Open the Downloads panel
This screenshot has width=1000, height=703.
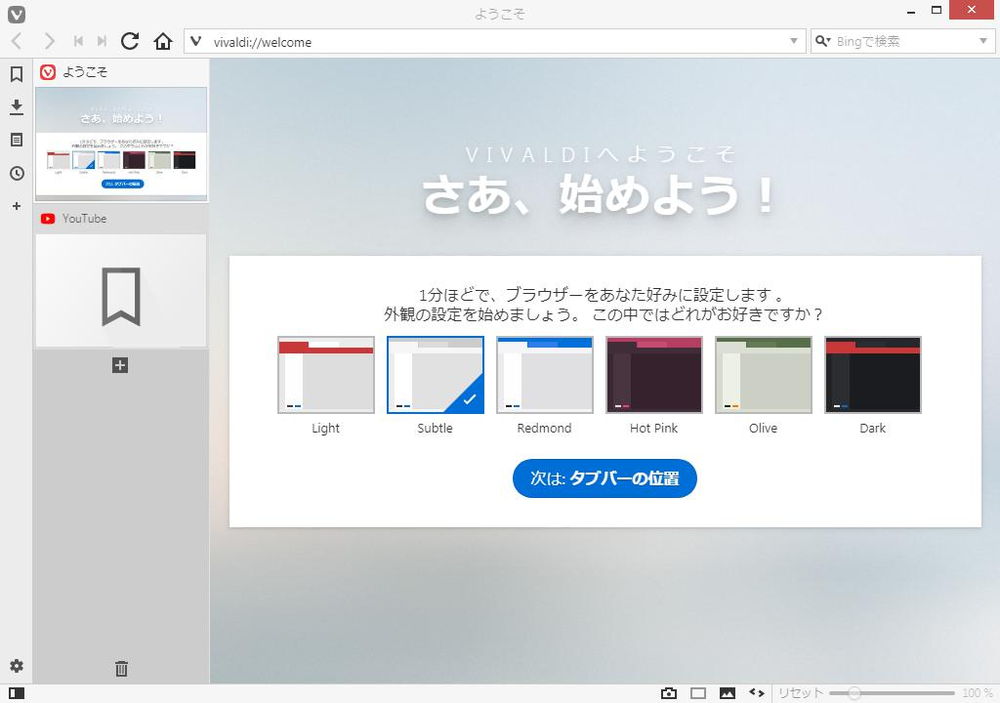click(x=16, y=107)
